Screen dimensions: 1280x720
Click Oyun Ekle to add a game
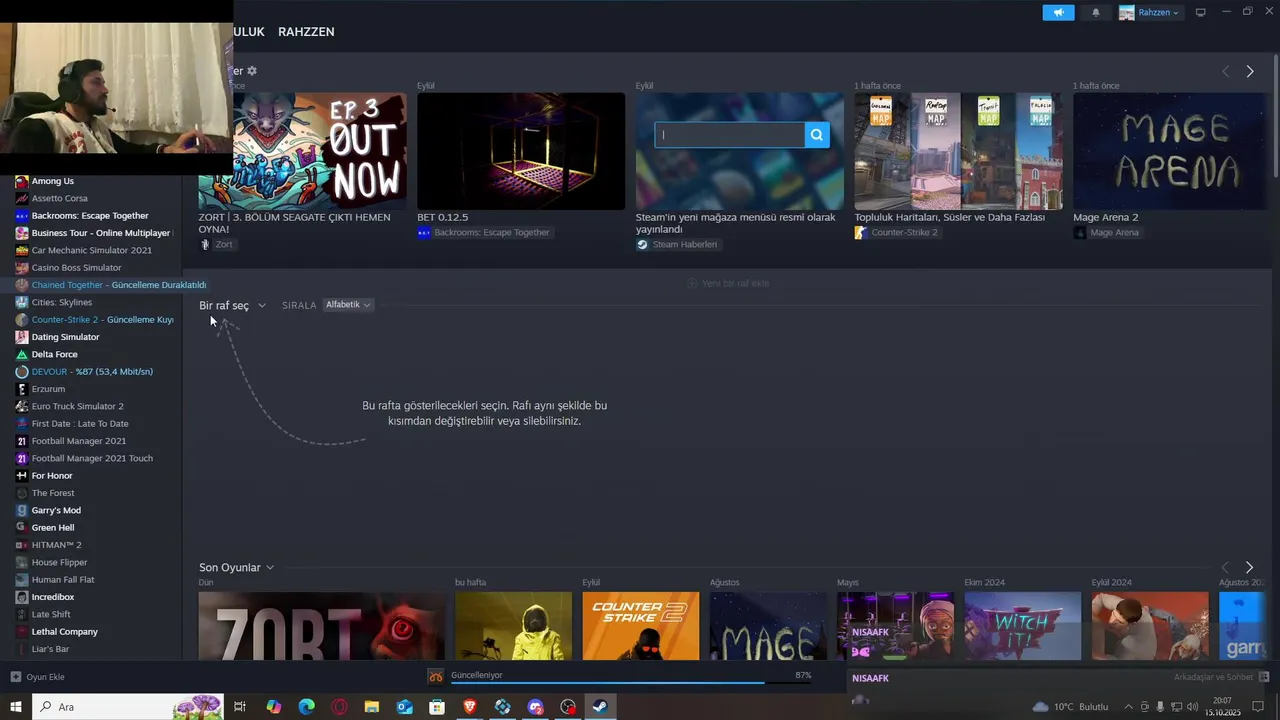coord(45,677)
